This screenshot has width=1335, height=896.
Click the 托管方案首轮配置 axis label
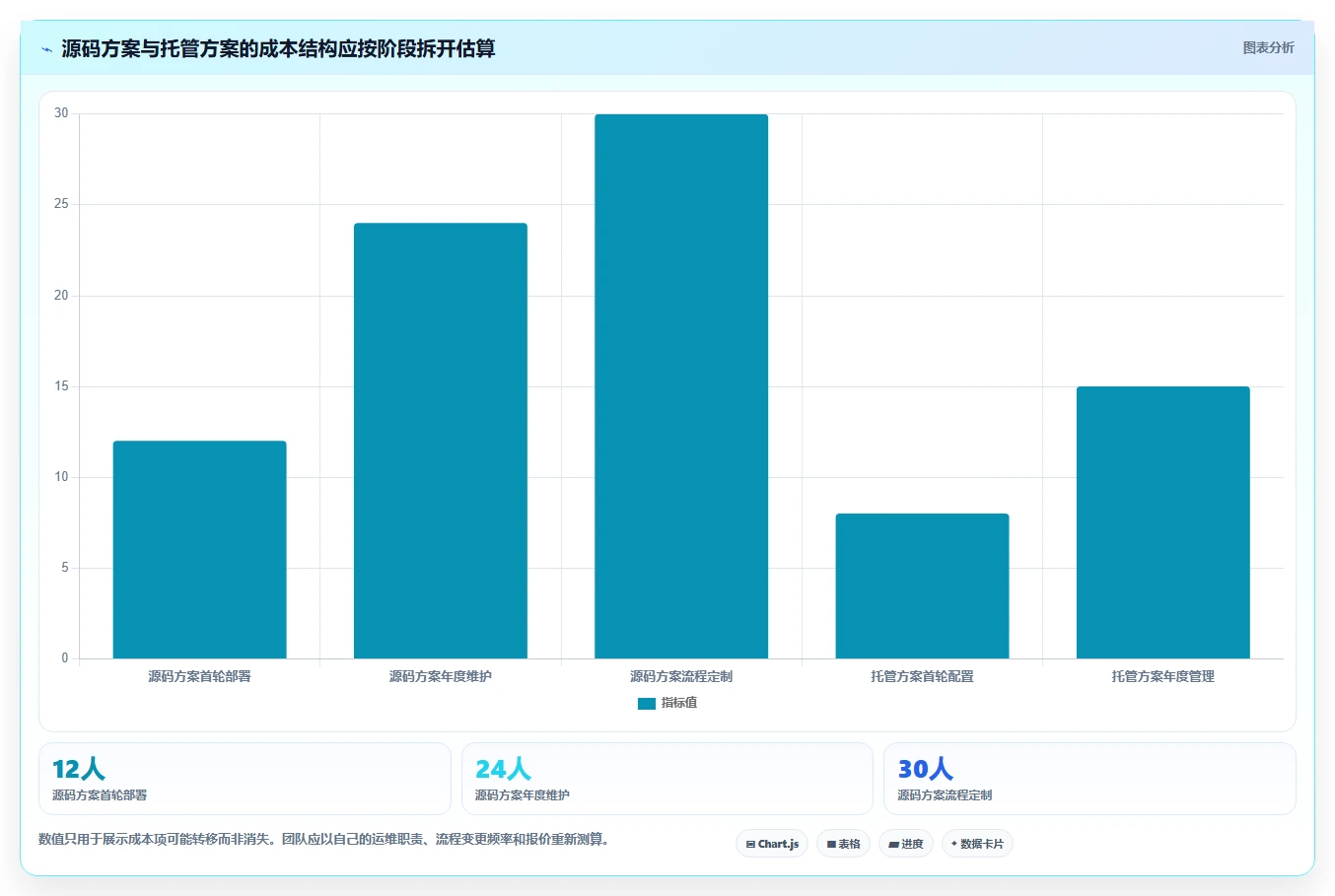click(x=922, y=676)
